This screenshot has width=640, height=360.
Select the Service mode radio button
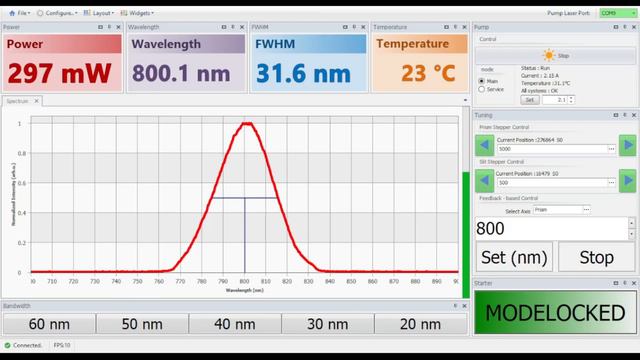482,89
